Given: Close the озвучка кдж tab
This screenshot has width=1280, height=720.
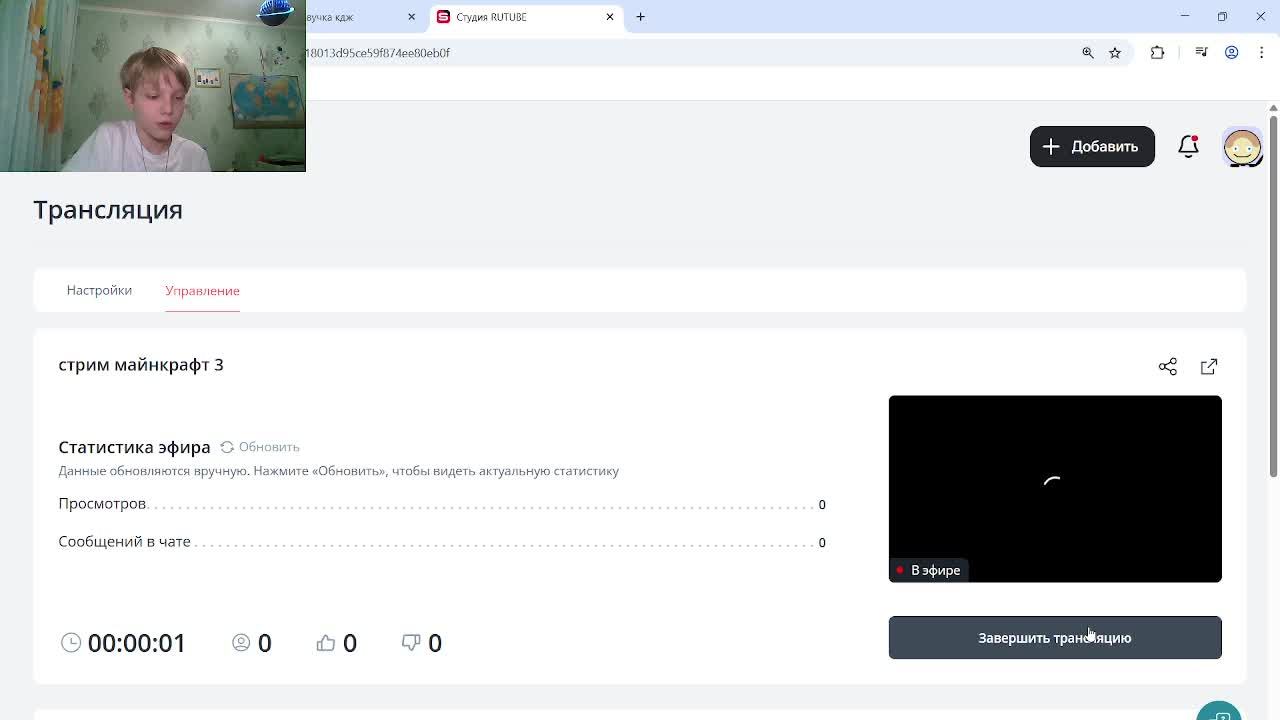Looking at the screenshot, I should tap(411, 17).
